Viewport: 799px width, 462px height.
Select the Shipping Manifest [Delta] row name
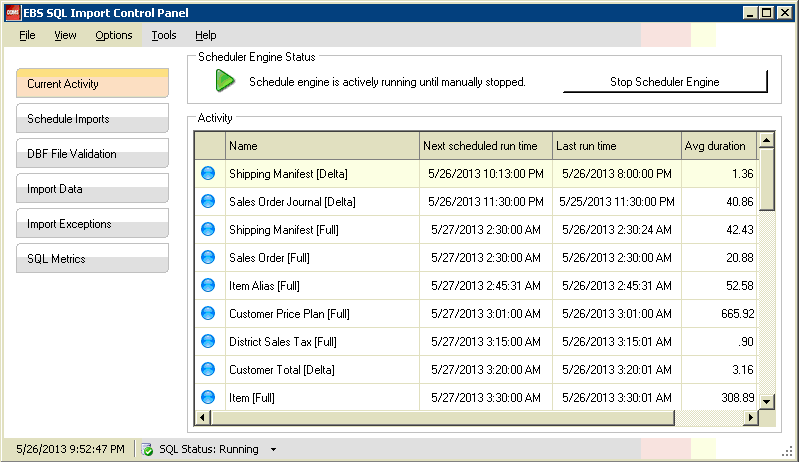point(288,174)
